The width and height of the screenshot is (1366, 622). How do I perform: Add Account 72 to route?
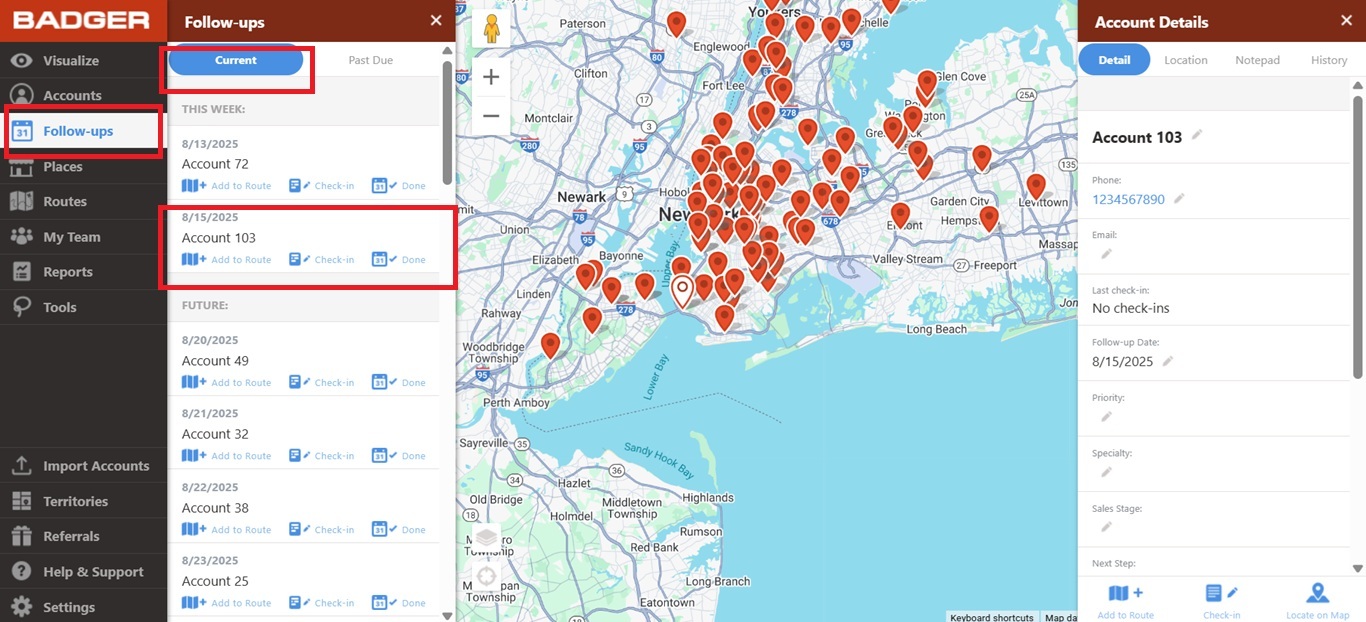[x=227, y=186]
